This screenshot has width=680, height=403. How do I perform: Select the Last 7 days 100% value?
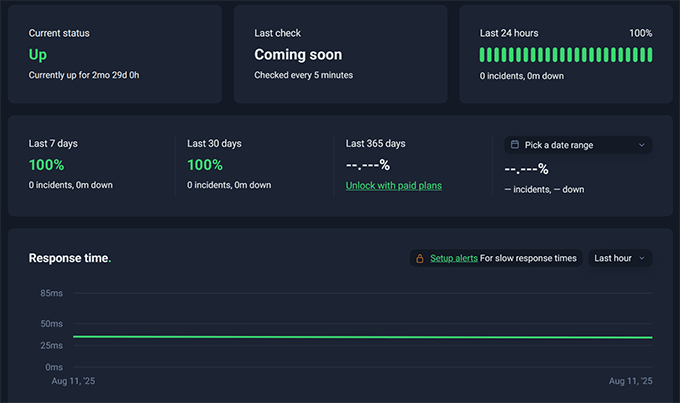click(x=46, y=165)
